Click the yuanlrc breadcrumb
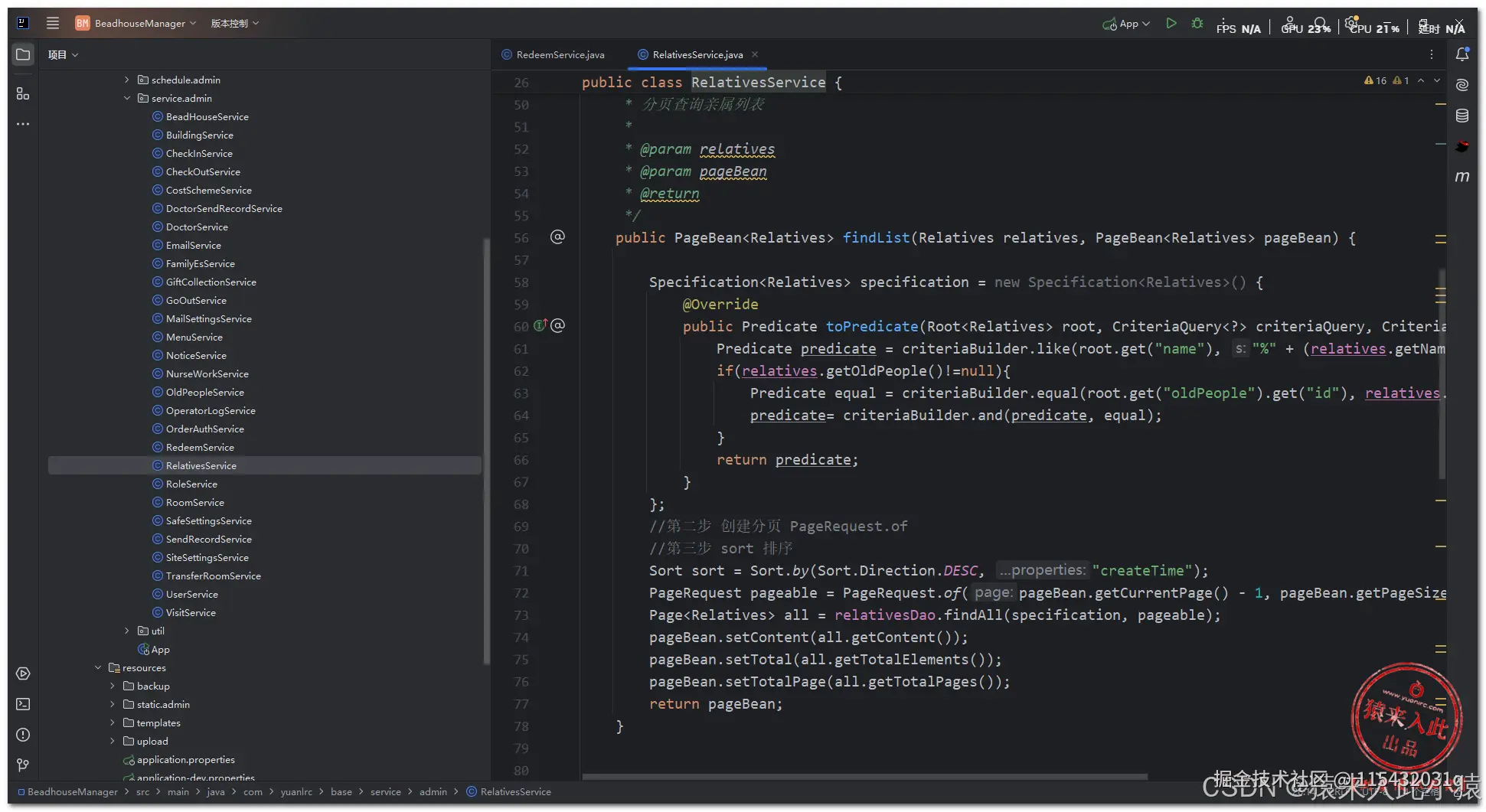 [x=296, y=792]
